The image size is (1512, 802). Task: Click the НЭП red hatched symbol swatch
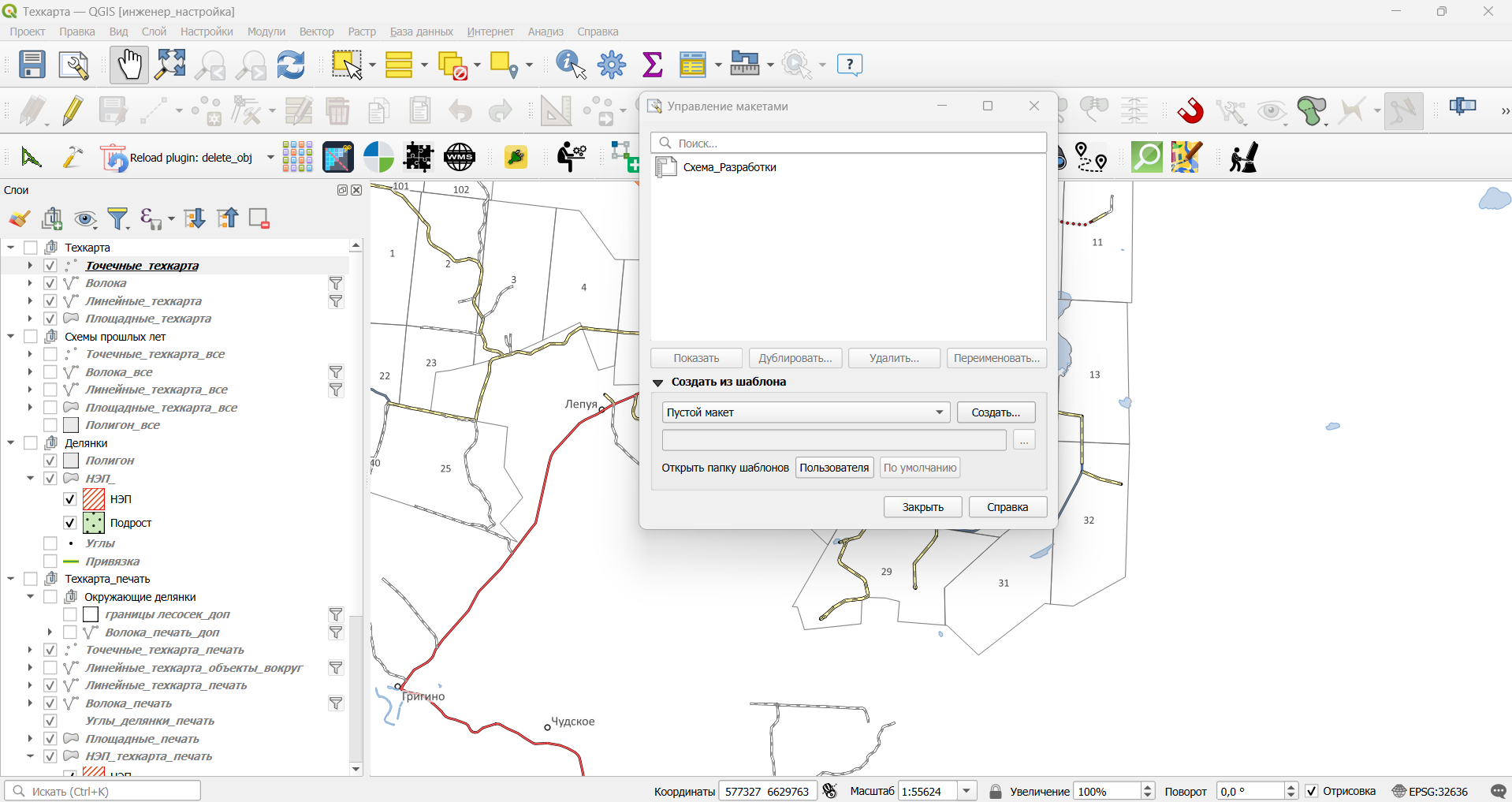pos(94,499)
